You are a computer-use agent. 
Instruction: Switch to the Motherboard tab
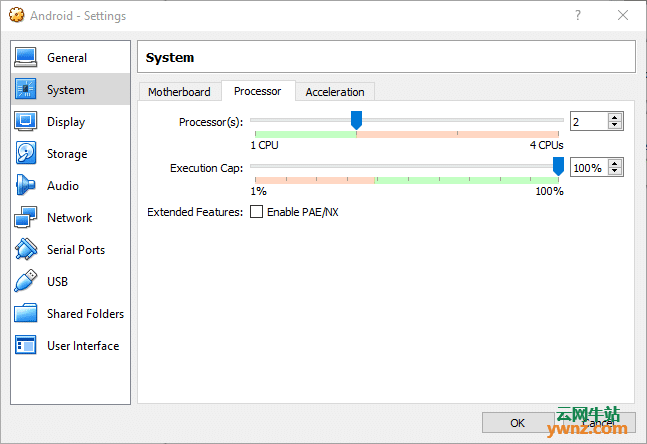coord(179,92)
